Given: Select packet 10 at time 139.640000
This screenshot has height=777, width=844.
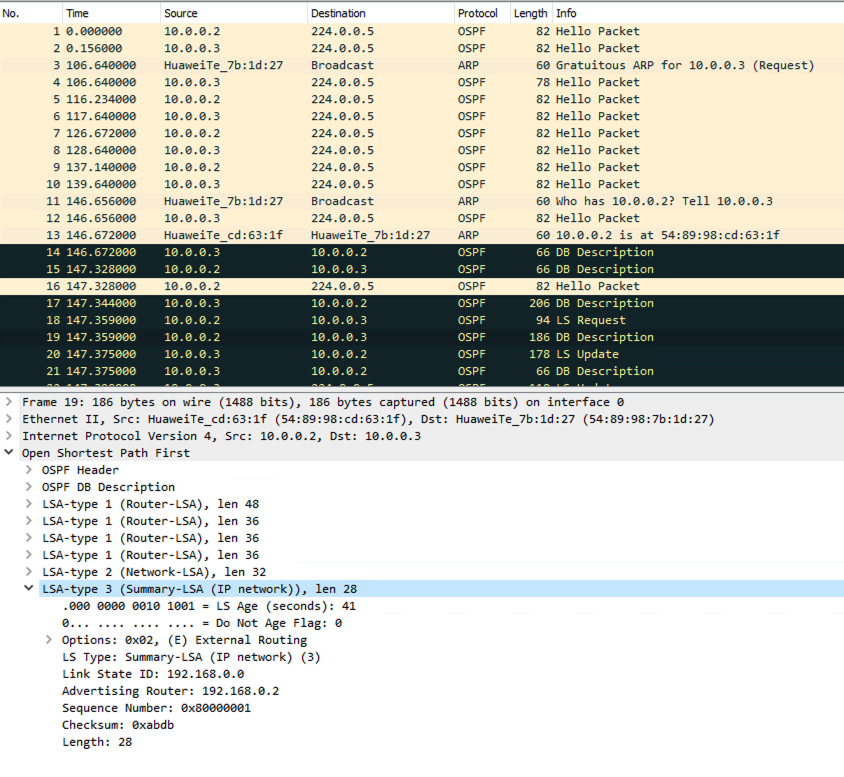Looking at the screenshot, I should [x=422, y=184].
